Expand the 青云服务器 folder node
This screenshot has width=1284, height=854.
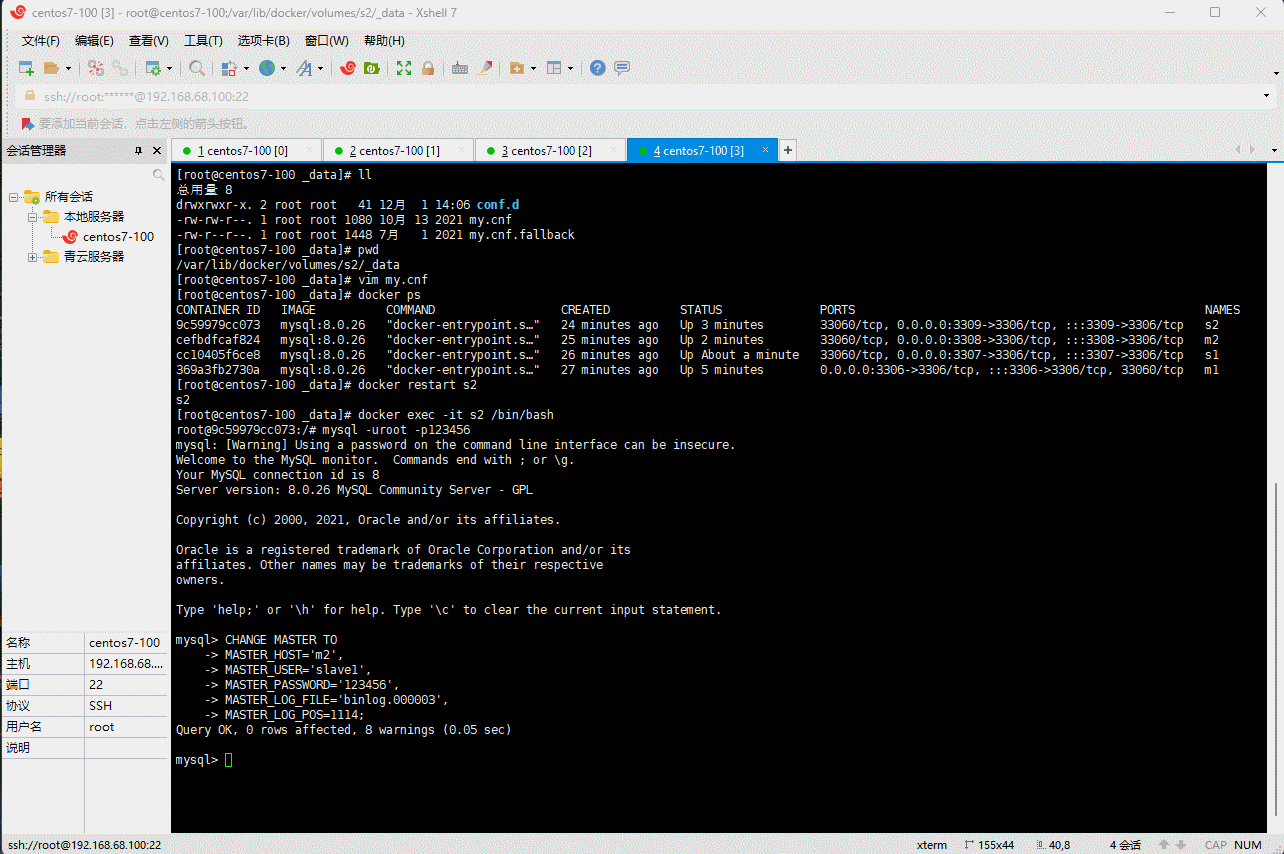(33, 257)
